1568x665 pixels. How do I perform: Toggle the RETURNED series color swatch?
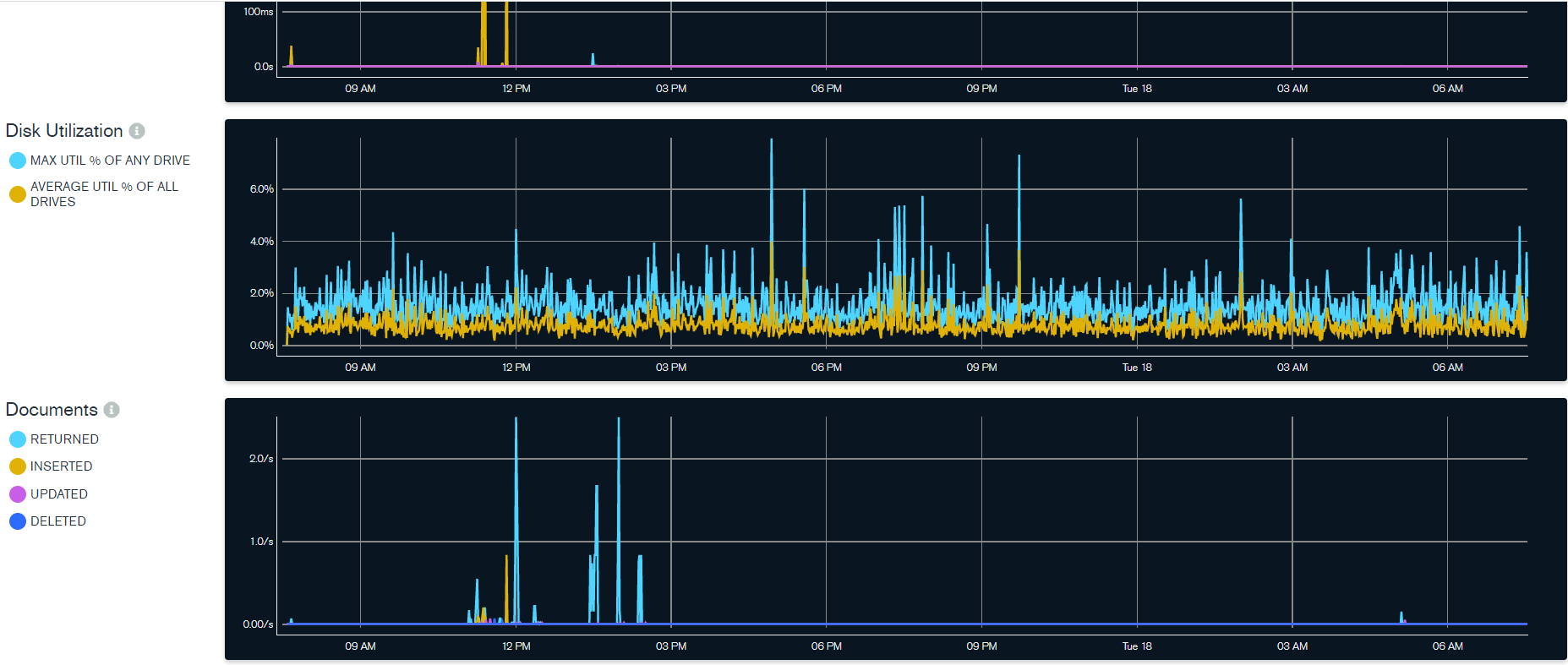[x=18, y=439]
